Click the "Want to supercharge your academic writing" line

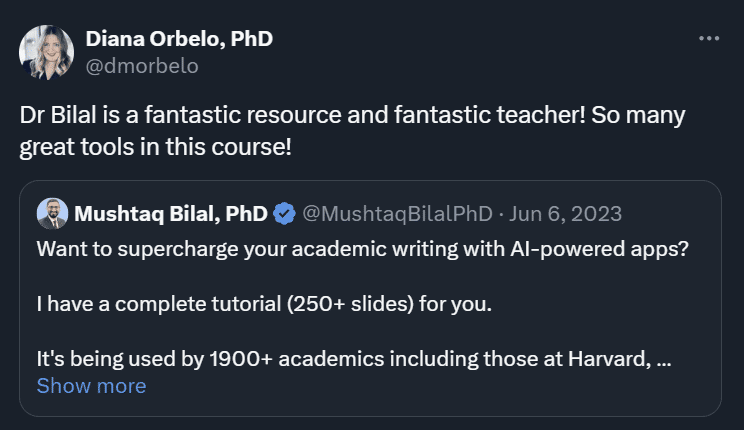click(250, 248)
